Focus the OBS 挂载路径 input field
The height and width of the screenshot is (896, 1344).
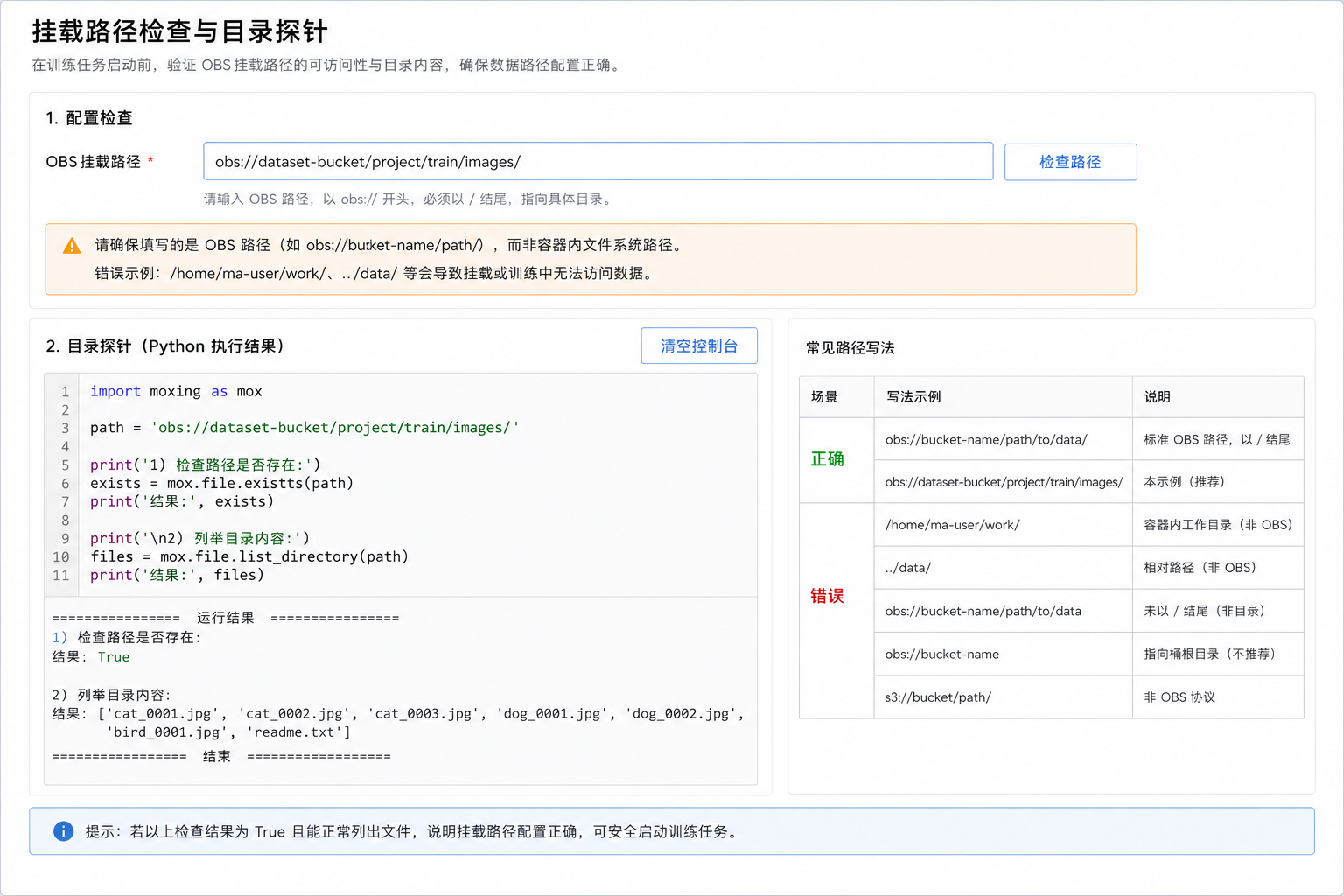coord(598,161)
